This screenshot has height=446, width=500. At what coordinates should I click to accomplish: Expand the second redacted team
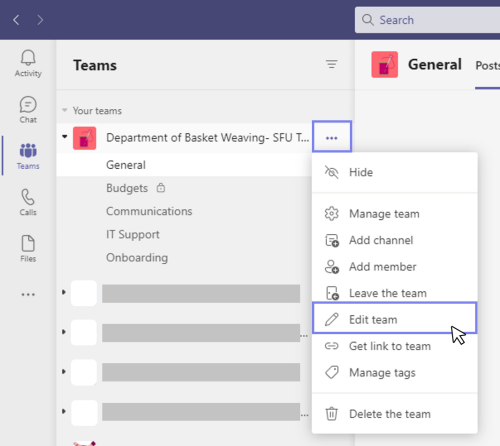click(64, 332)
